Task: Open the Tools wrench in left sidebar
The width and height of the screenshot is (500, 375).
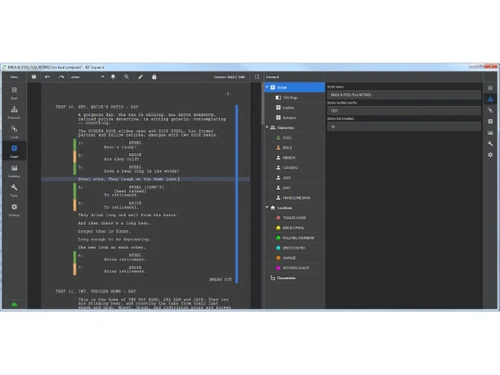Action: pyautogui.click(x=14, y=190)
